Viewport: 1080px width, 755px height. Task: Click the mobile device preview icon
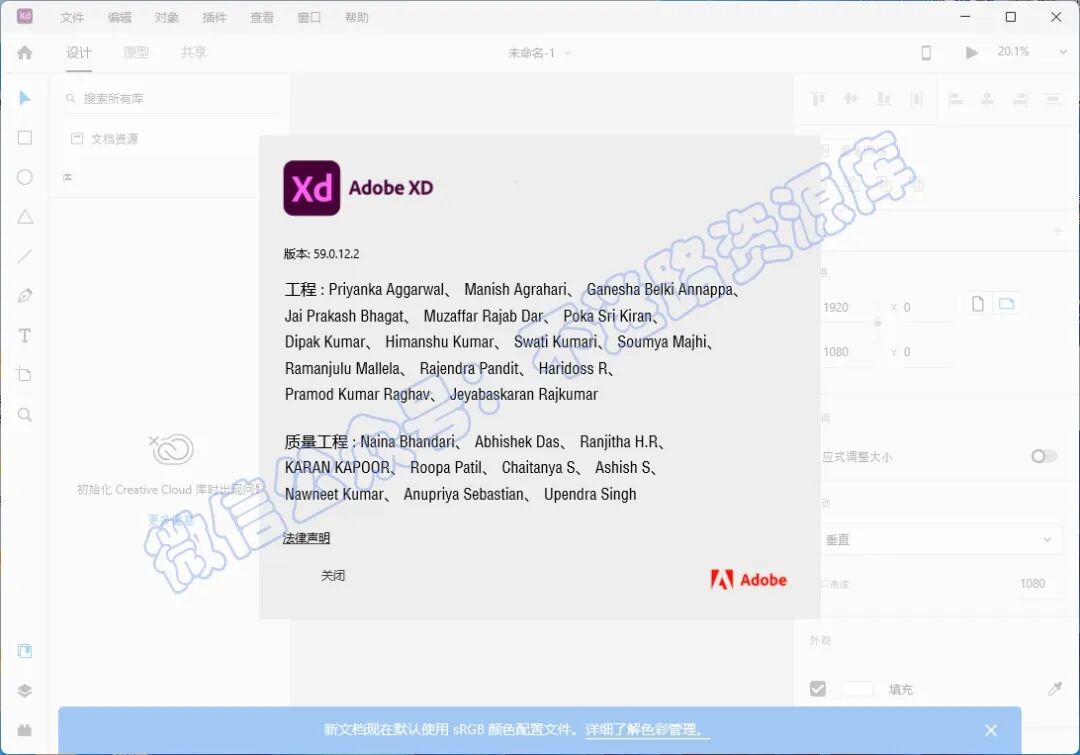pyautogui.click(x=926, y=53)
